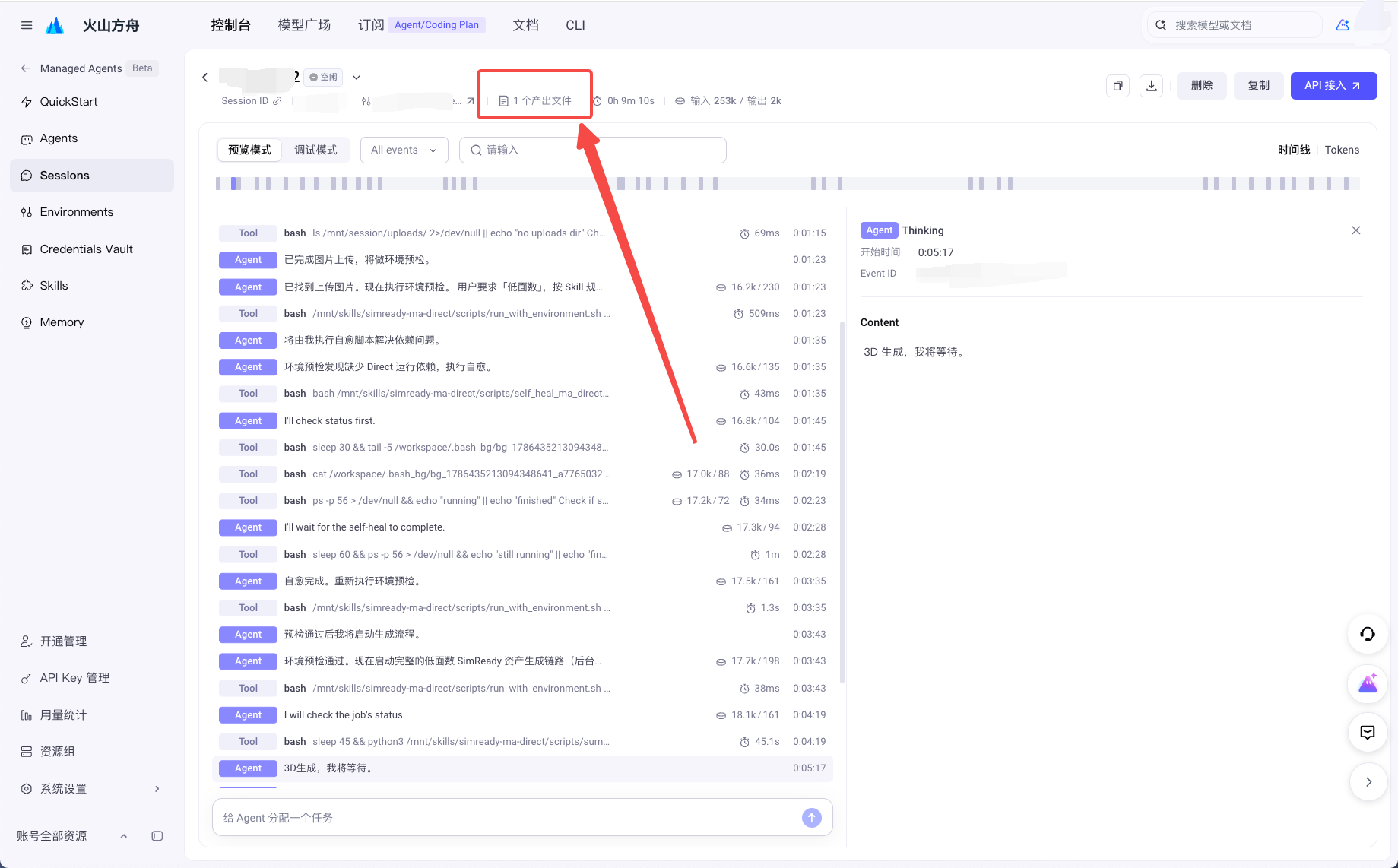Click the event list scrollbar

point(842,502)
